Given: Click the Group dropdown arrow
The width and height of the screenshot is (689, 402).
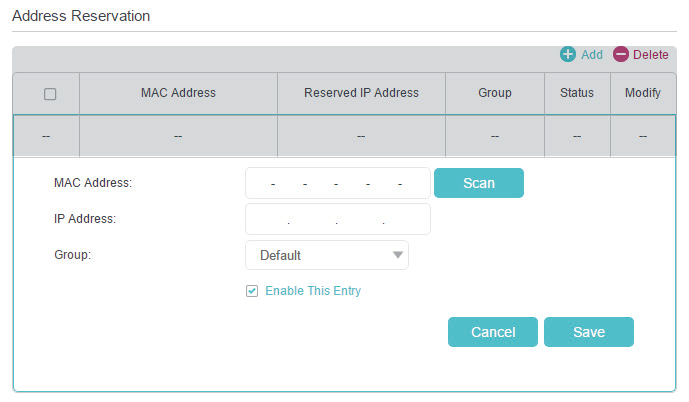Looking at the screenshot, I should click(398, 255).
